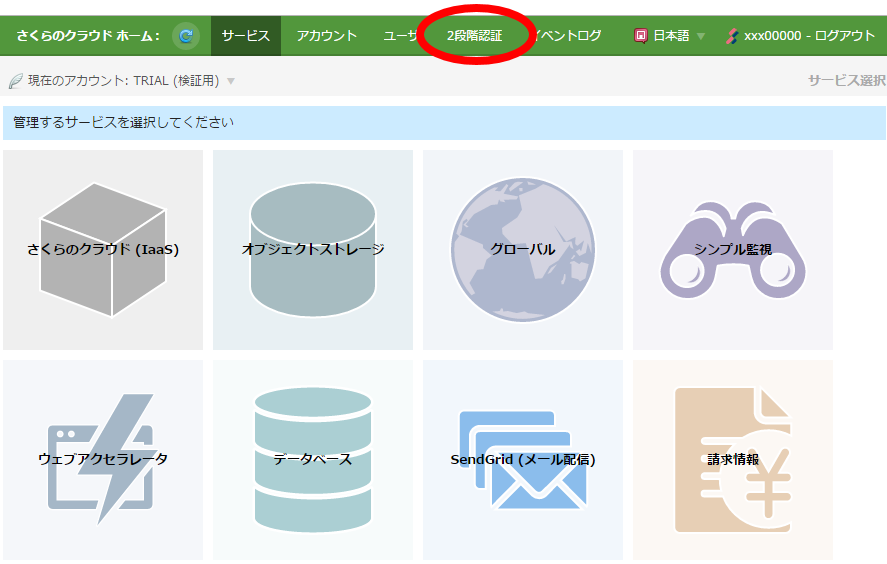Open the ユーザ menu tab
The width and height of the screenshot is (887, 564).
click(x=401, y=36)
